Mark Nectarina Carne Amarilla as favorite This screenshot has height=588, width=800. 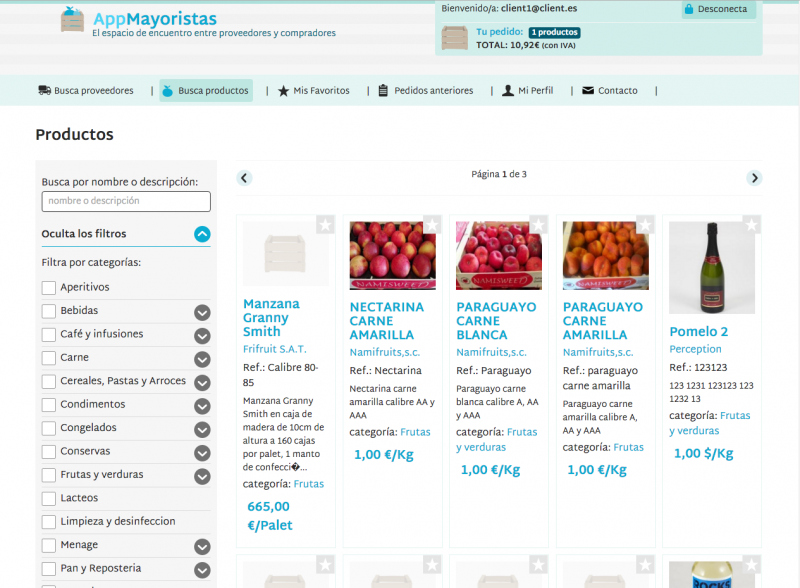pyautogui.click(x=432, y=225)
